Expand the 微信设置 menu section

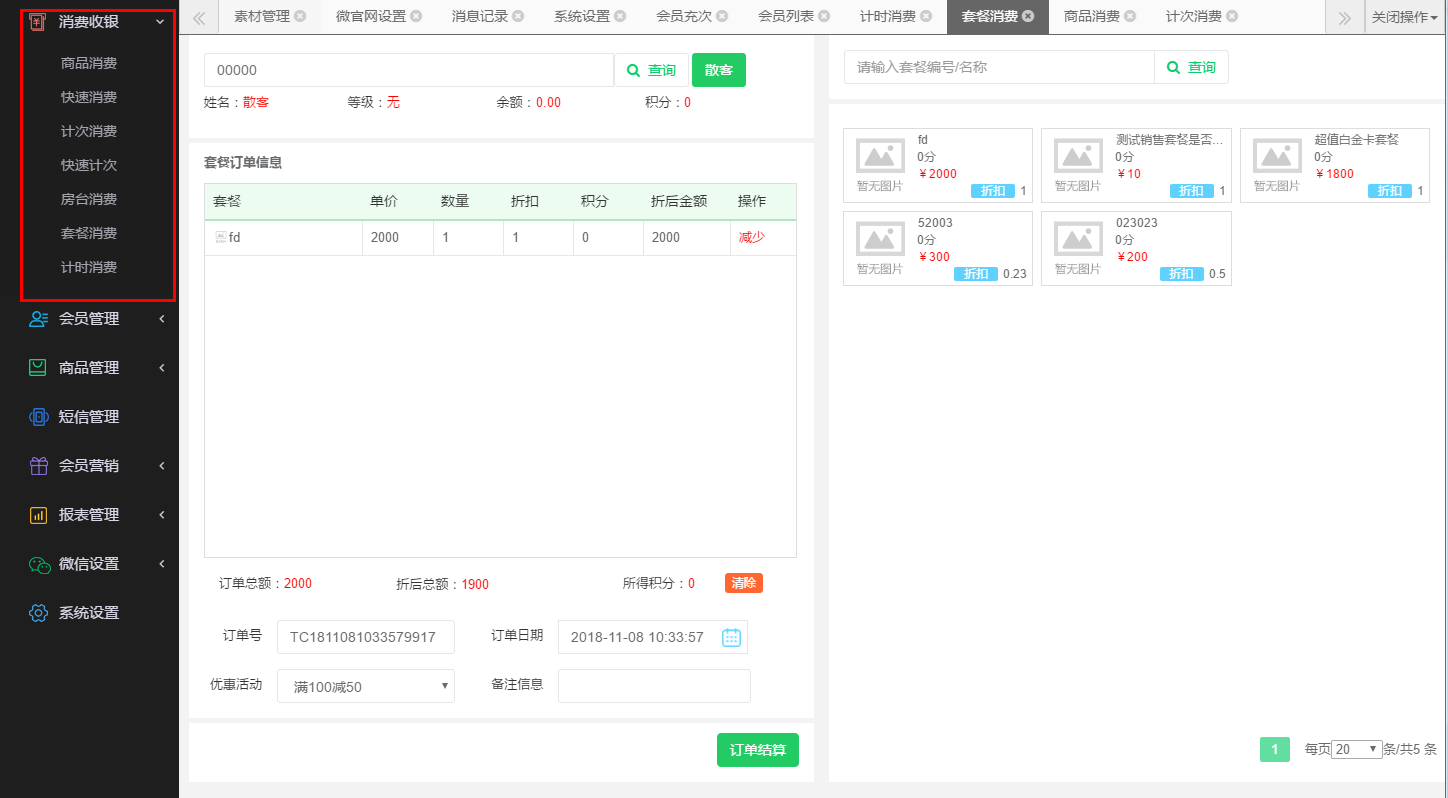point(162,564)
